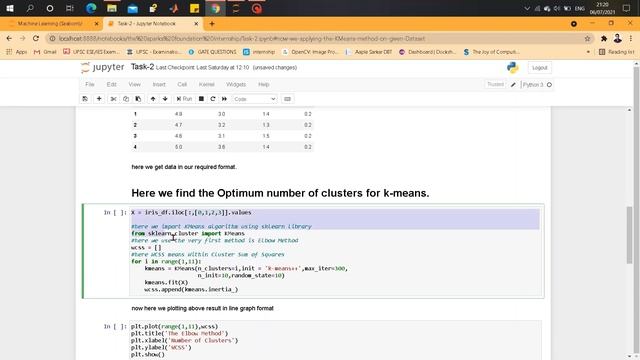Click the Logout button
Screen dimensions: 640x360
[540, 68]
